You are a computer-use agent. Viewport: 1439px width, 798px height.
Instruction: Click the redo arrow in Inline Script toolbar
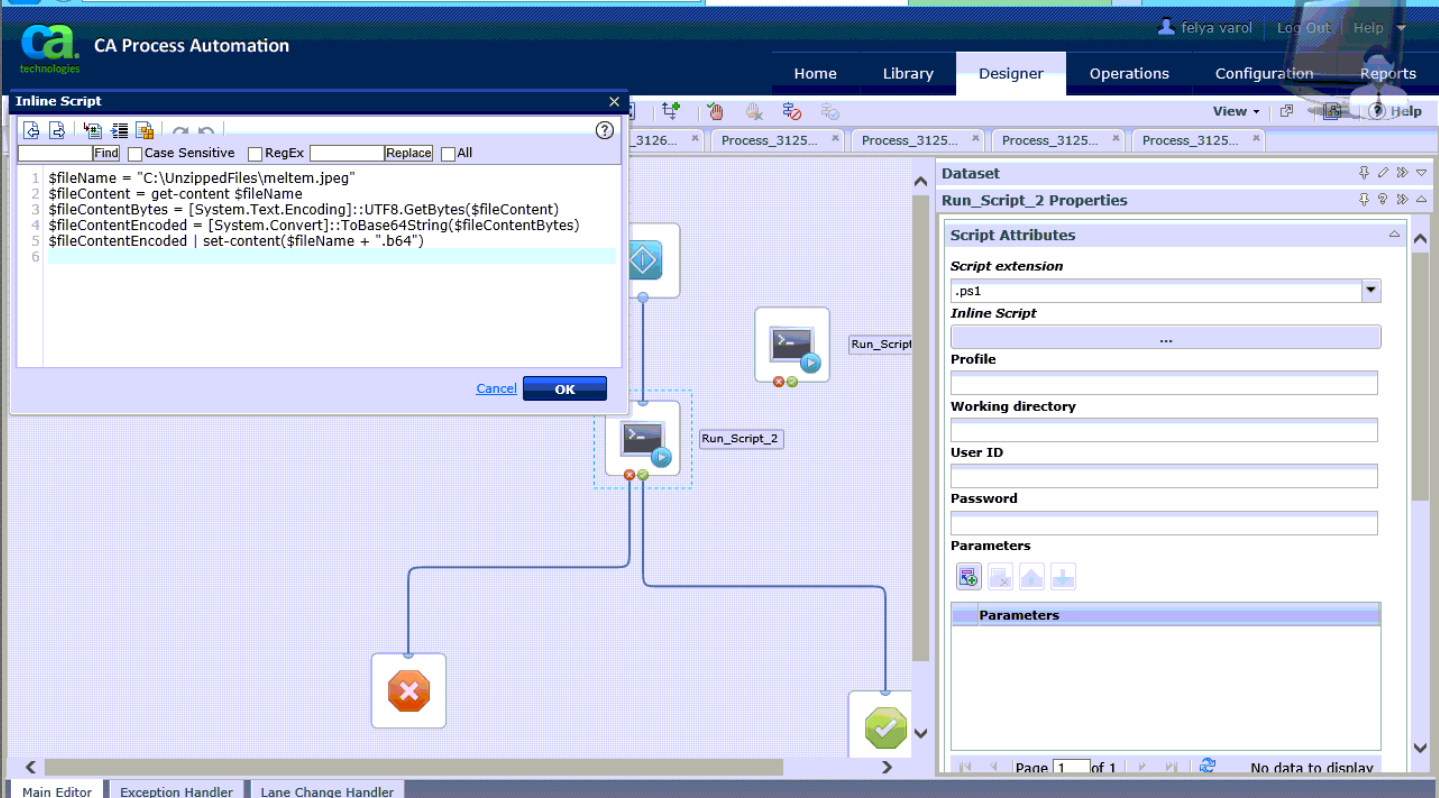click(180, 131)
